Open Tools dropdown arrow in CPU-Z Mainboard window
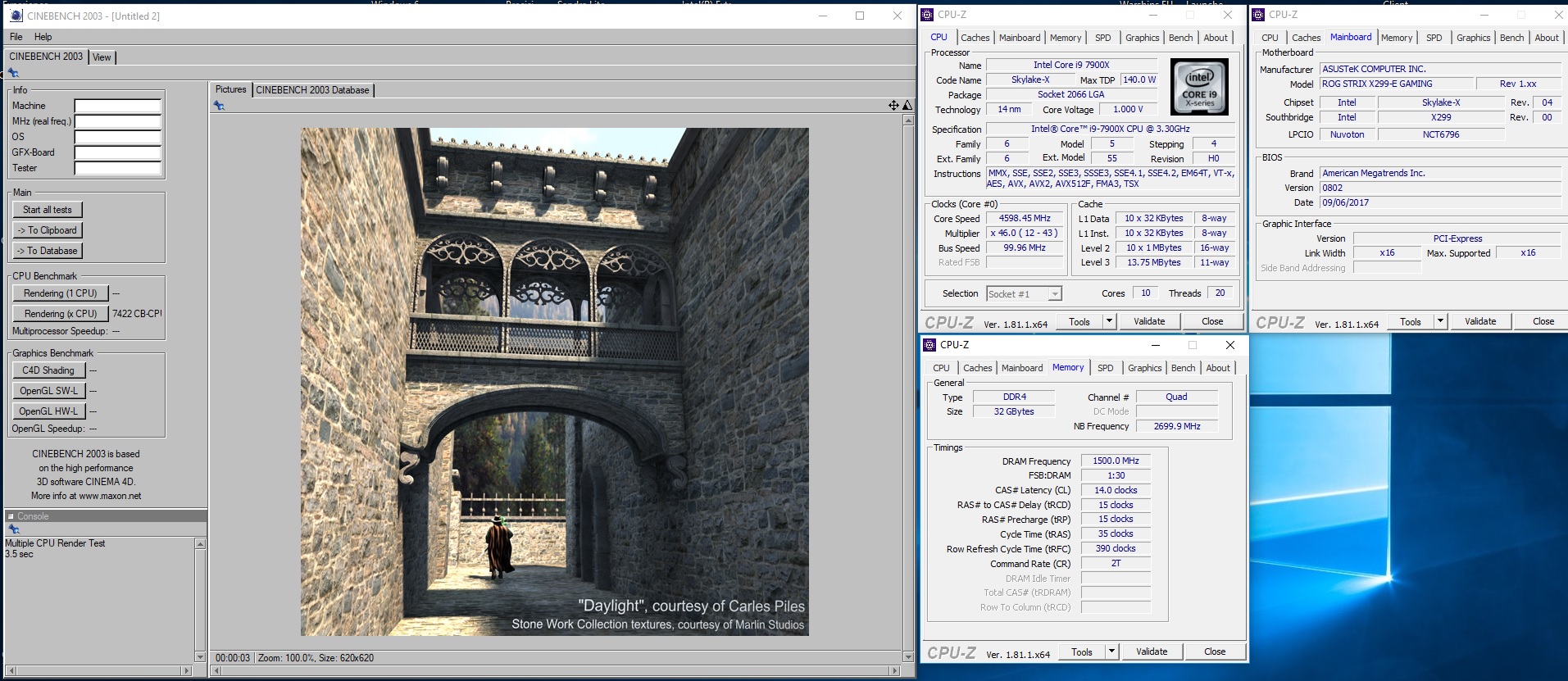Viewport: 1568px width, 681px height. [x=1440, y=321]
